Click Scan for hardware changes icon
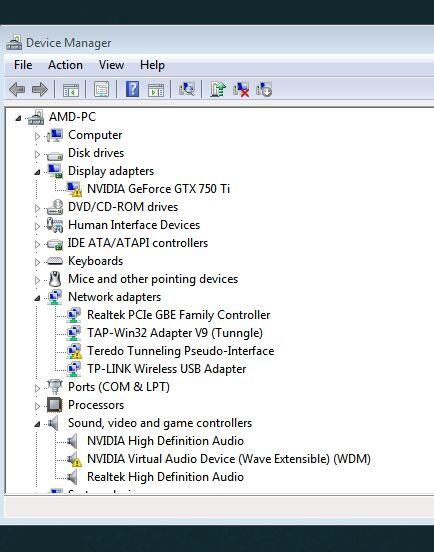This screenshot has width=434, height=552. [187, 89]
